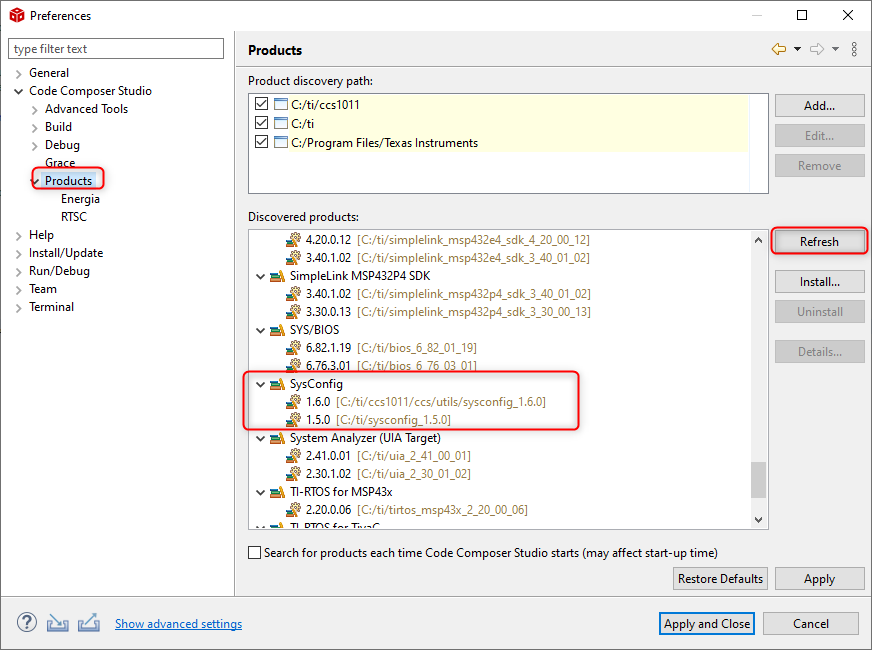Expand the General preferences category
Viewport: 872px width, 650px height.
(19, 73)
